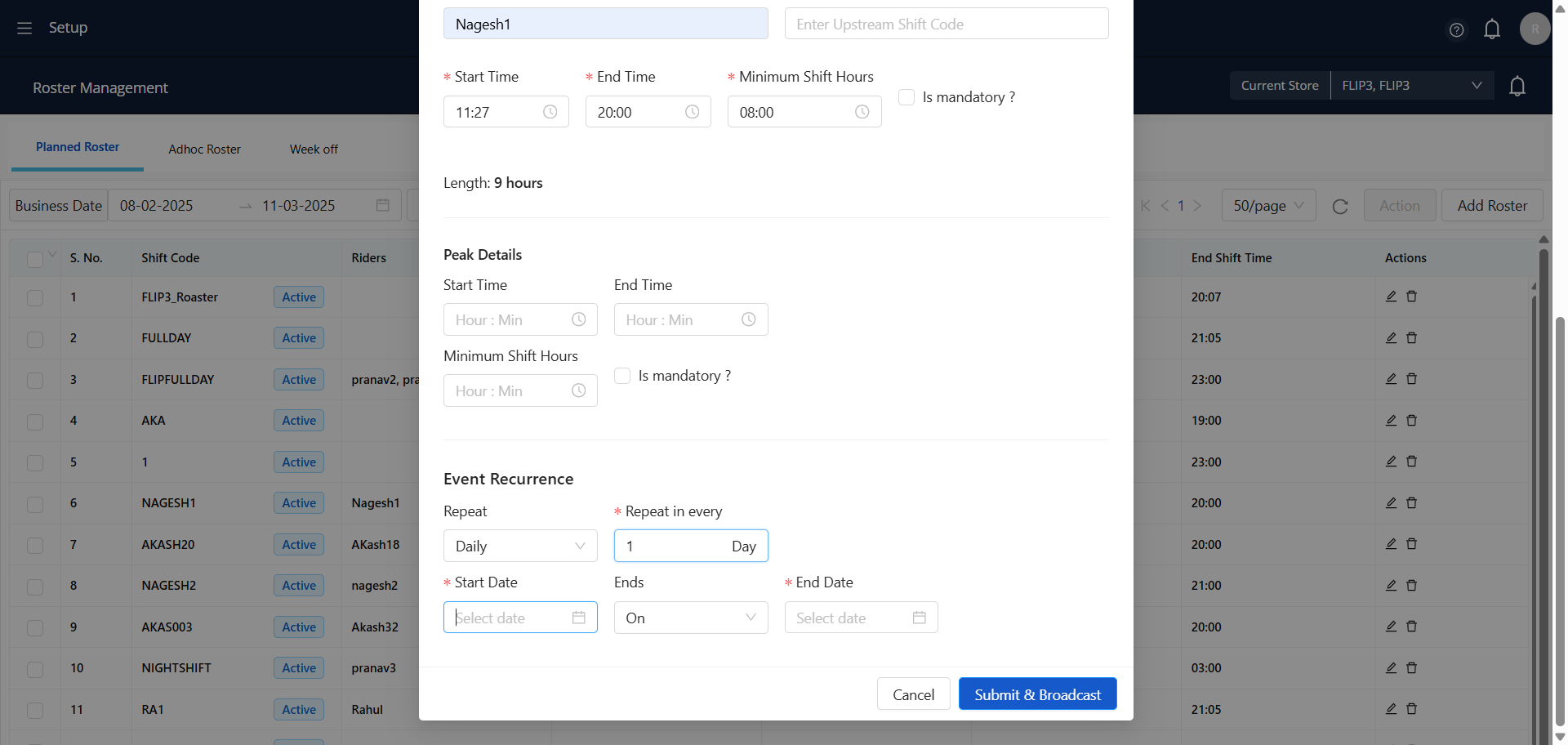Switch to the Week off tab
Image resolution: width=1568 pixels, height=745 pixels.
tap(314, 149)
